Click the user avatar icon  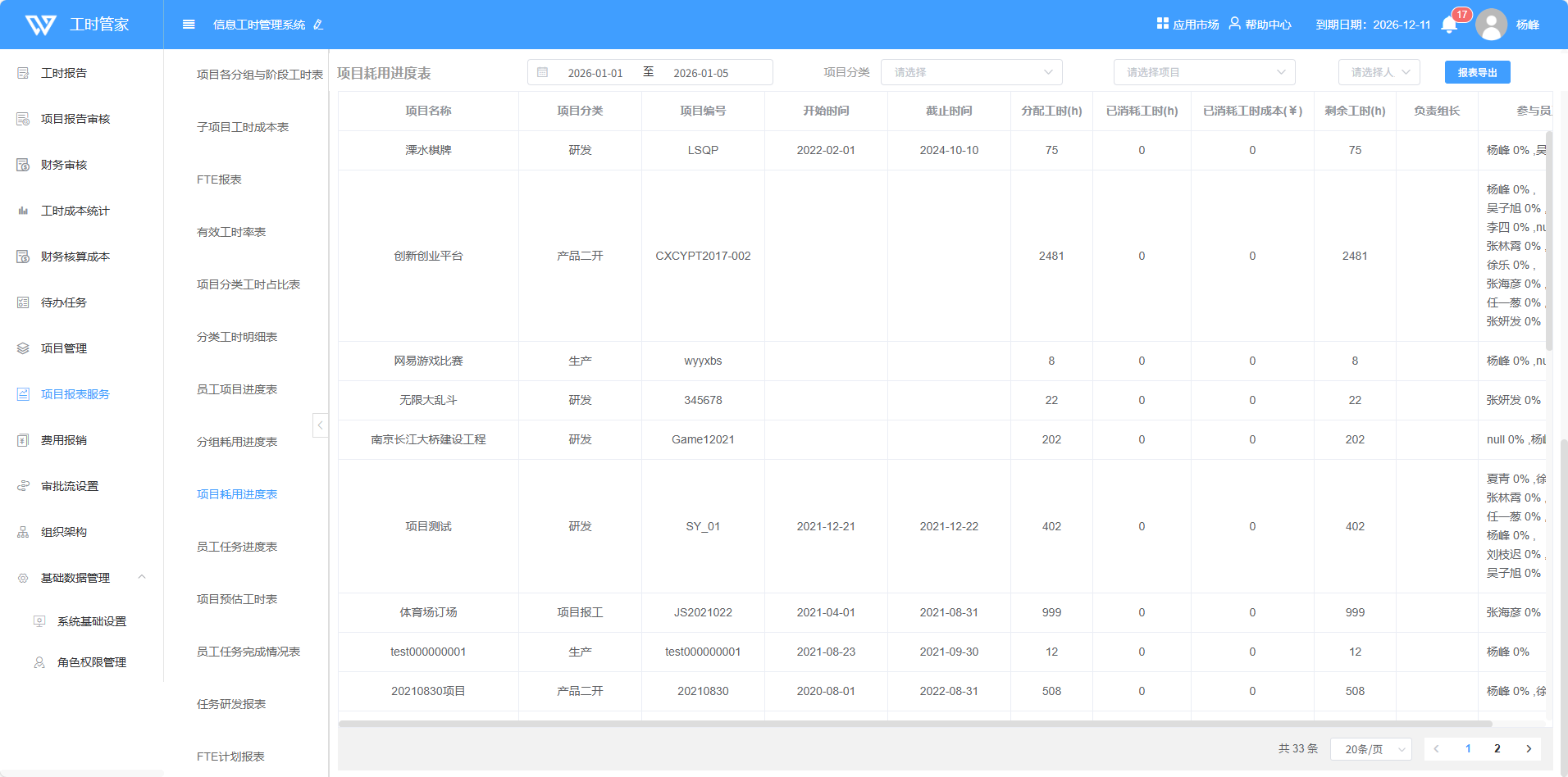[1491, 25]
